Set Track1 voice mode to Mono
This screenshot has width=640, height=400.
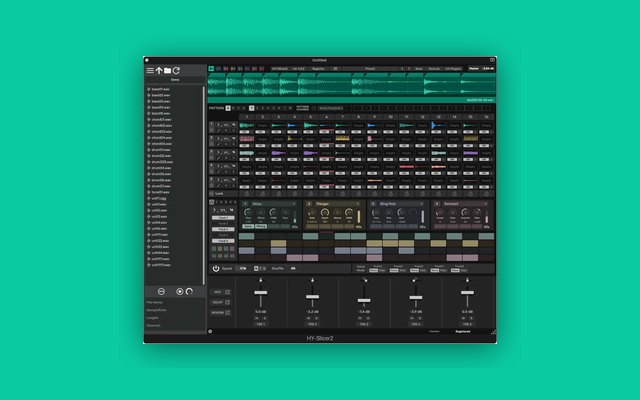[x=373, y=271]
